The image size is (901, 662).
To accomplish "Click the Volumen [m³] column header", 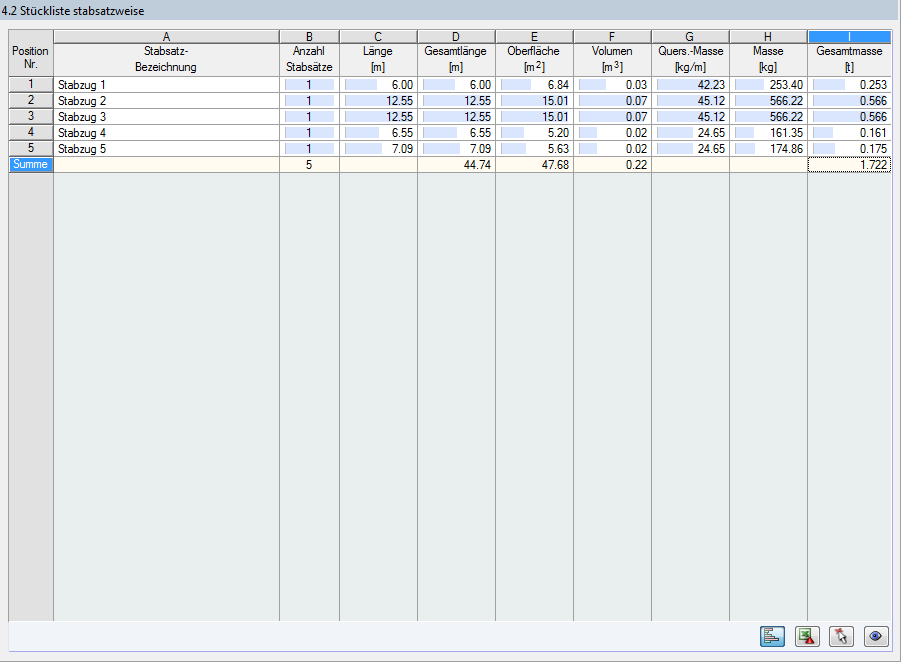I will [610, 60].
